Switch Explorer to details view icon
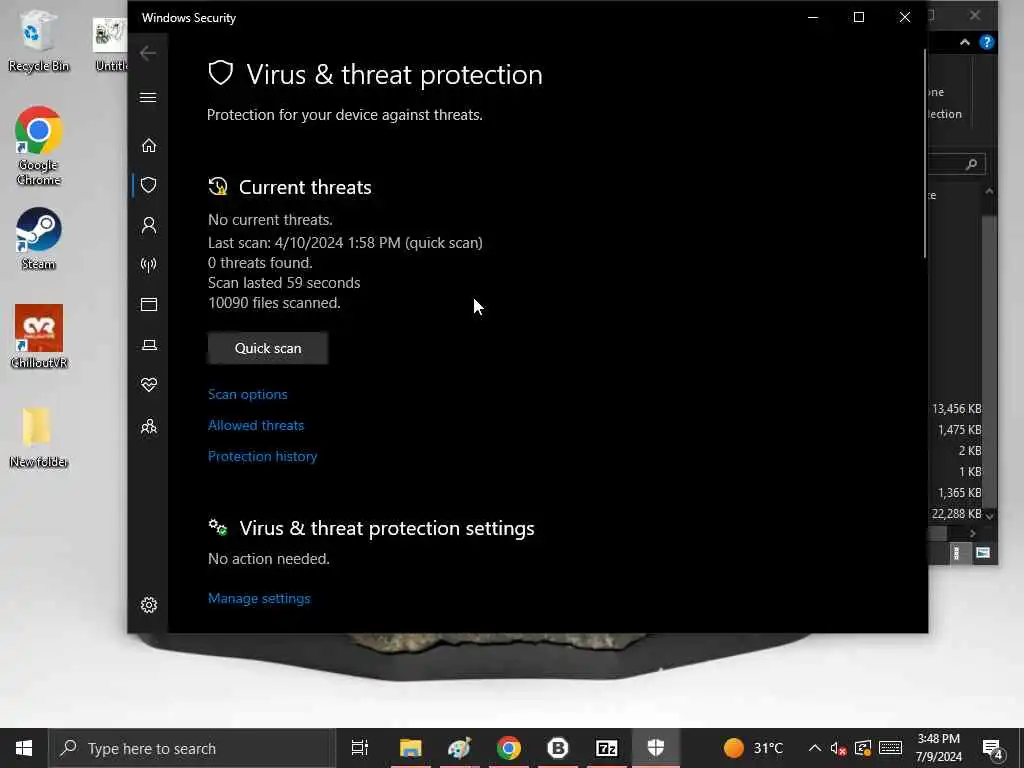 pyautogui.click(x=956, y=554)
